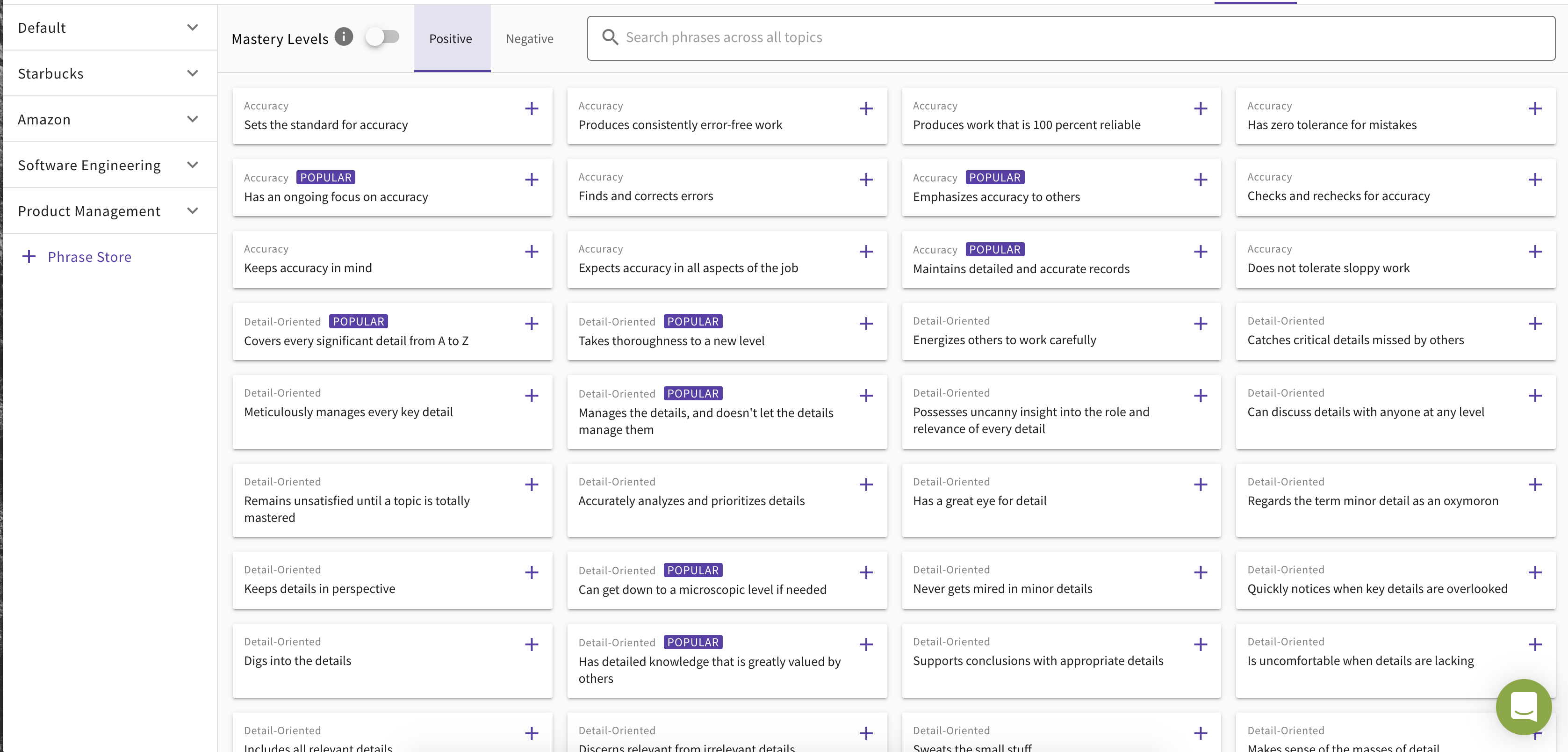Switch to the Negative tab
Screen dimensions: 1568x752
coord(529,39)
